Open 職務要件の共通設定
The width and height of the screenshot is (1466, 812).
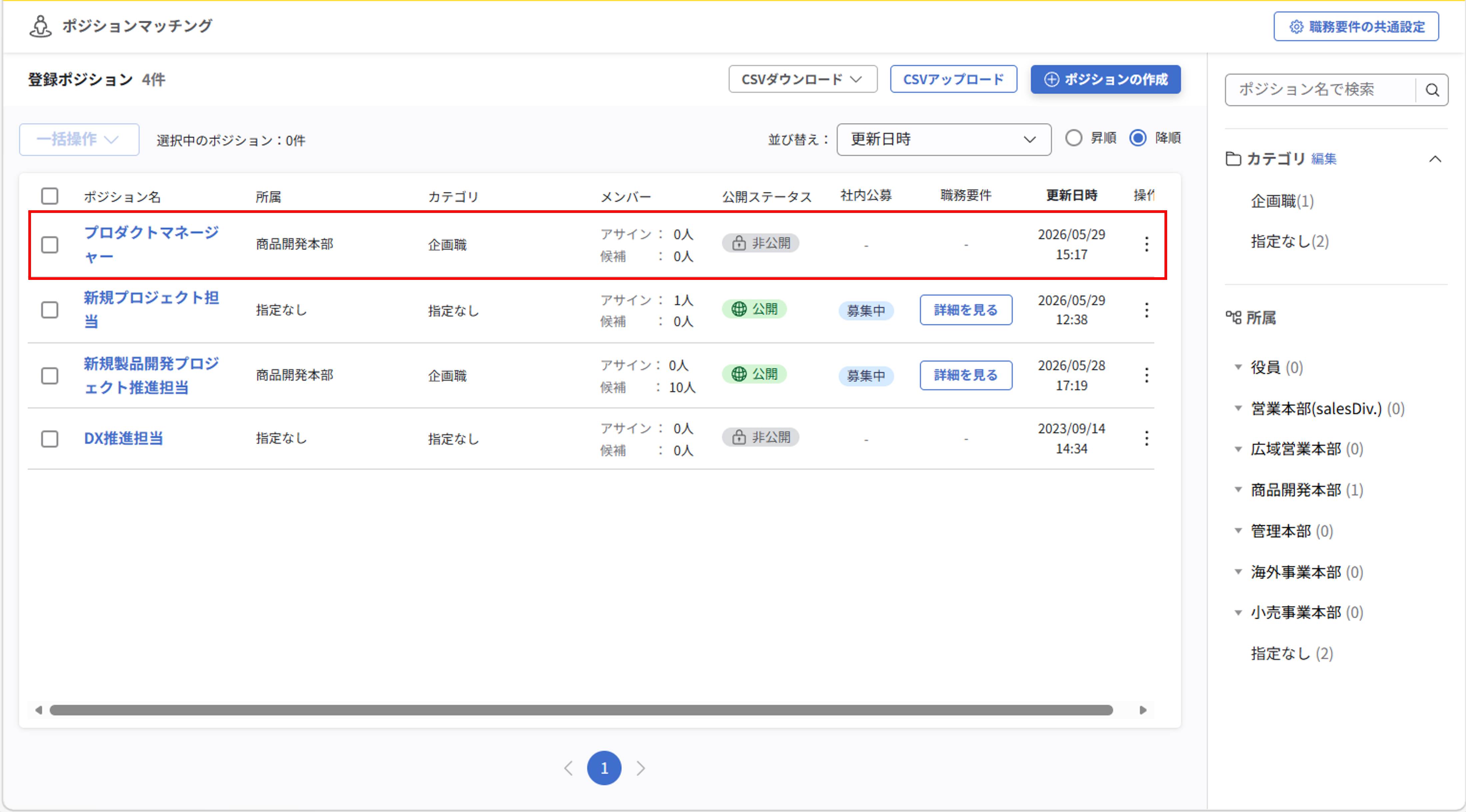tap(1356, 27)
